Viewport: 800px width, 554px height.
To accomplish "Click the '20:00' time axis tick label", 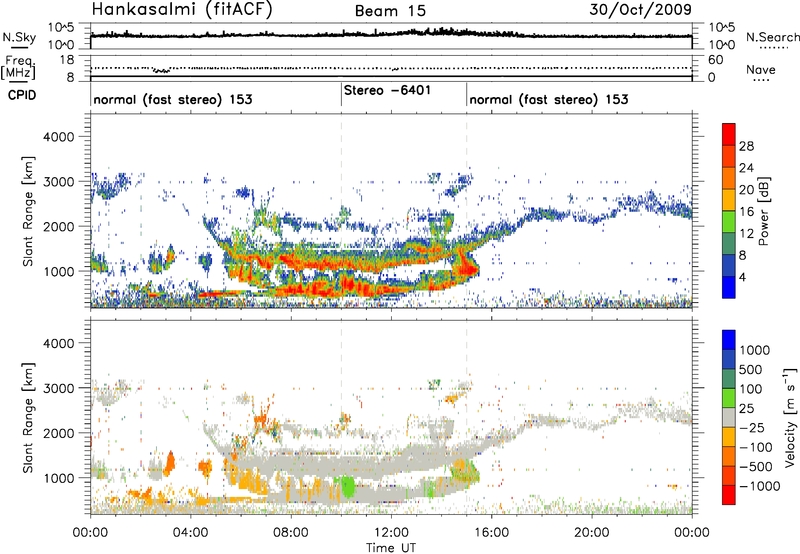I will (x=592, y=533).
